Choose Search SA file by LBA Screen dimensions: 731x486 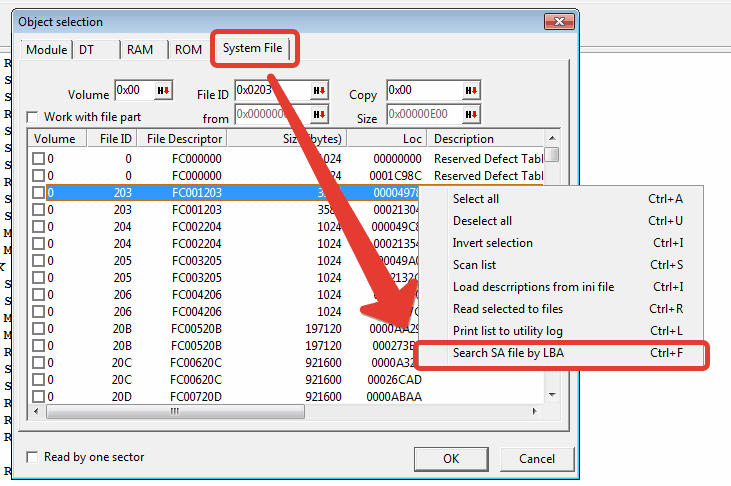[561, 353]
